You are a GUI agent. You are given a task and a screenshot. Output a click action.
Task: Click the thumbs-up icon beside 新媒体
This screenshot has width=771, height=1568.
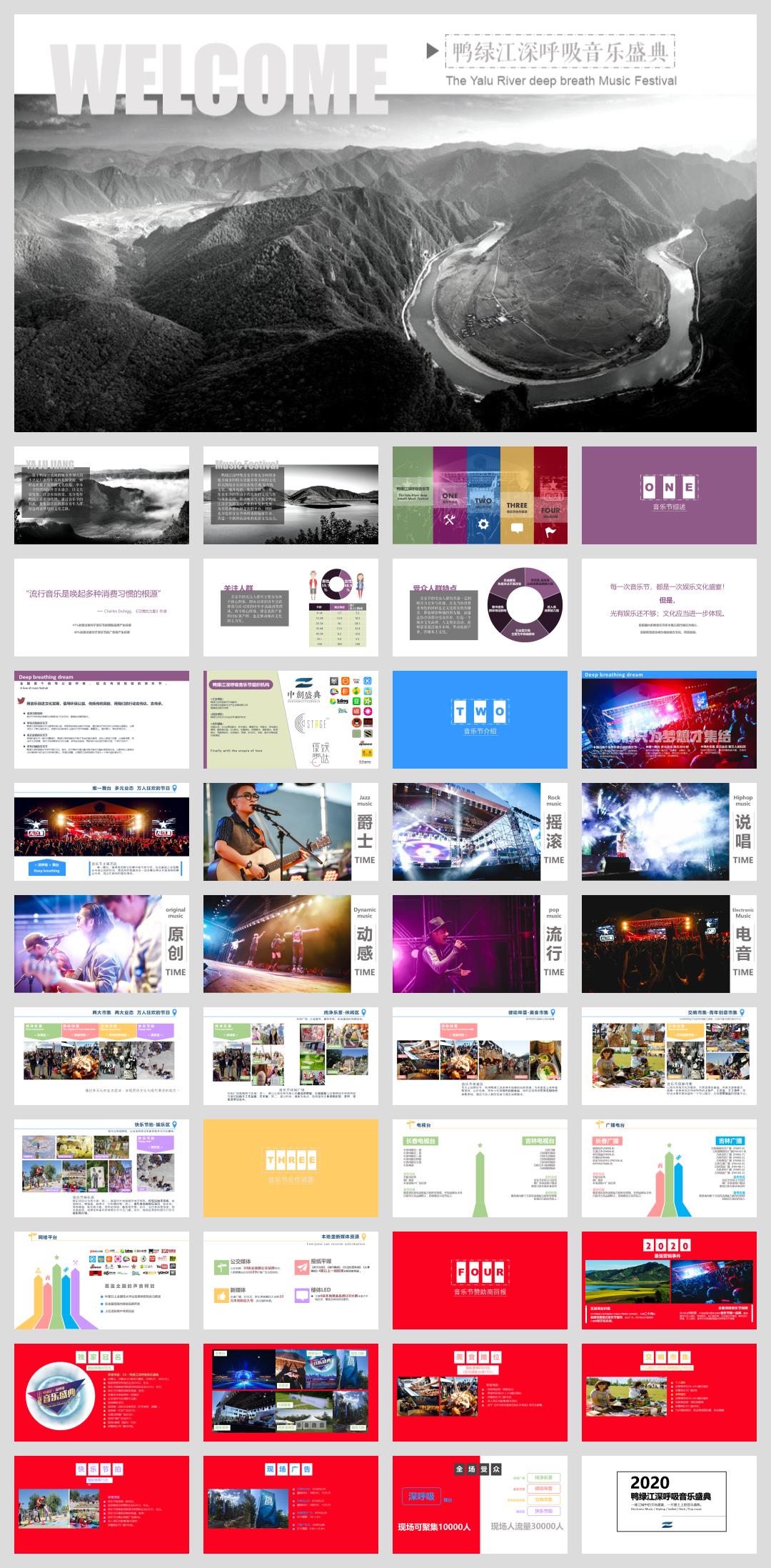pos(221,1294)
